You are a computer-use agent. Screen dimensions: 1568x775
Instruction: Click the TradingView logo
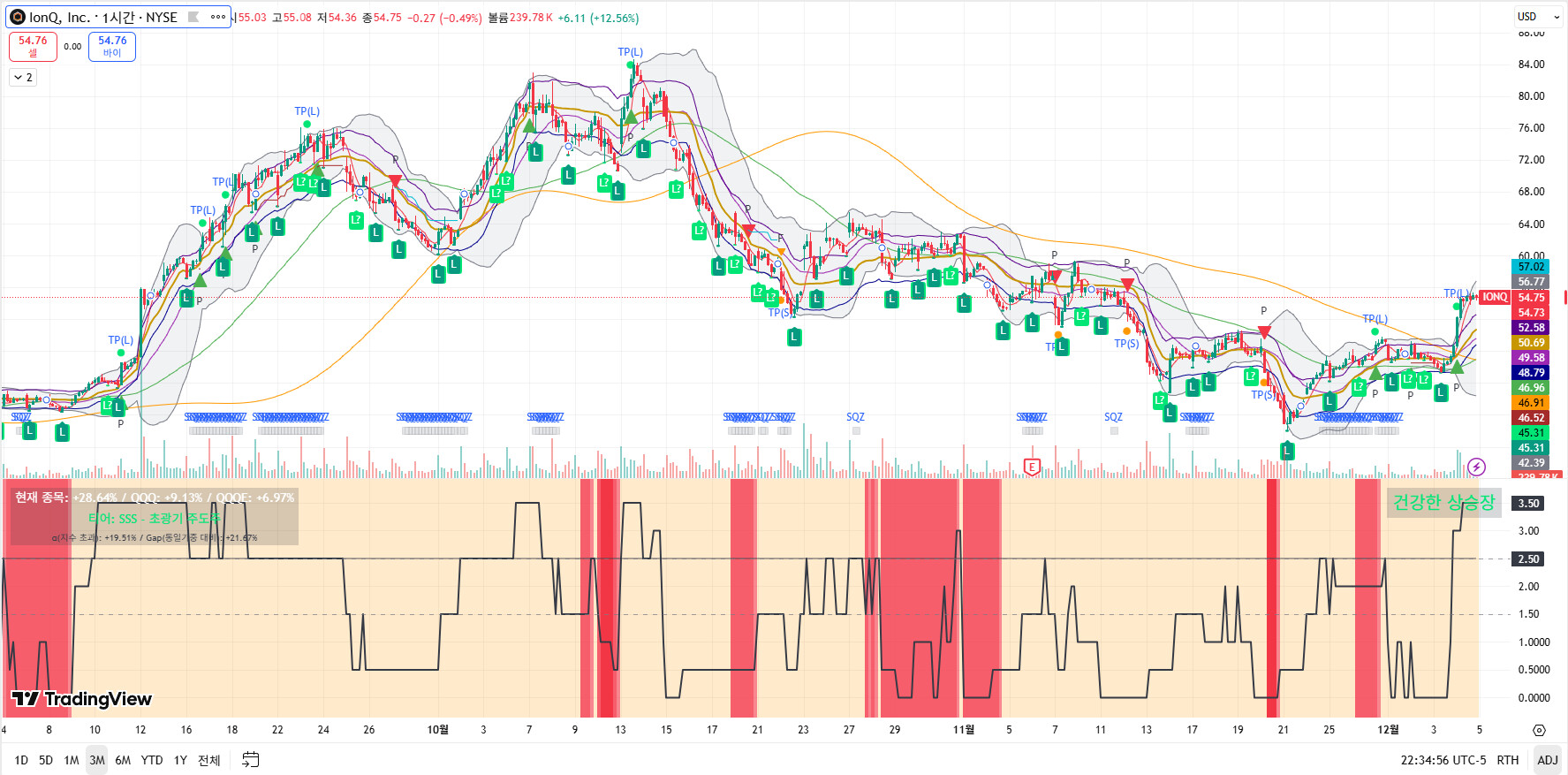coord(81,699)
